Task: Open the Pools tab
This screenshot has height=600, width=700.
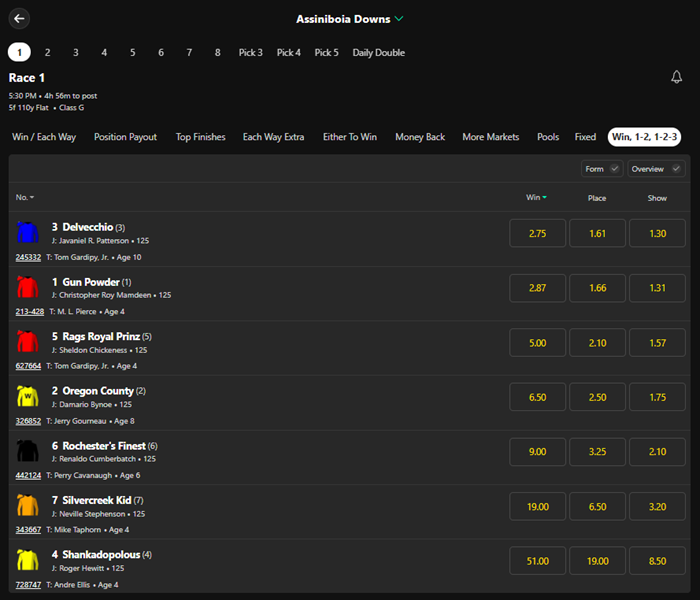Action: pyautogui.click(x=548, y=137)
